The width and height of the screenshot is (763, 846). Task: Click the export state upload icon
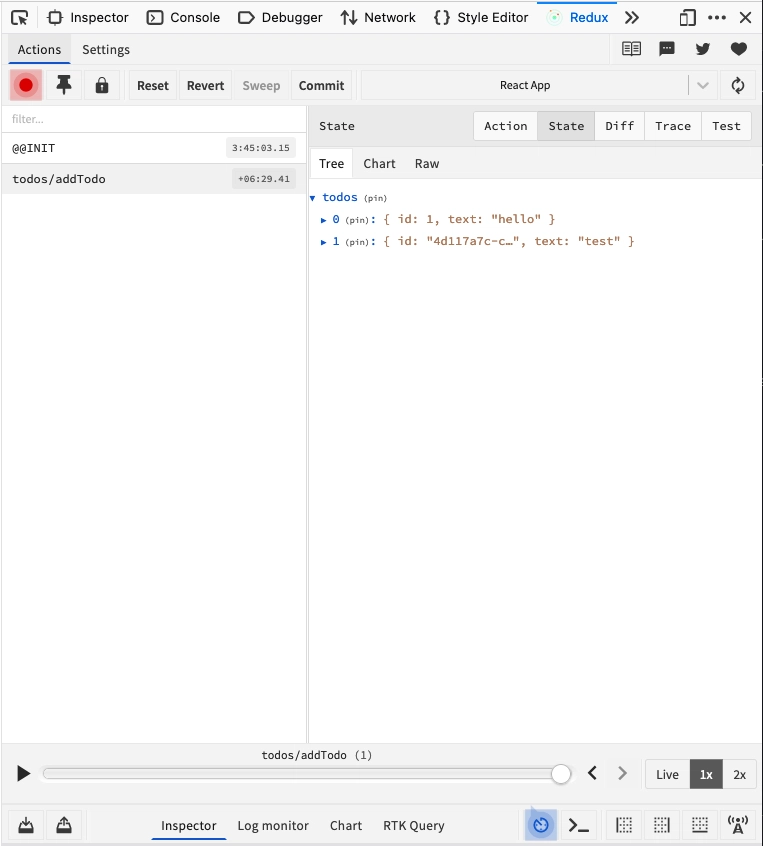pyautogui.click(x=64, y=825)
